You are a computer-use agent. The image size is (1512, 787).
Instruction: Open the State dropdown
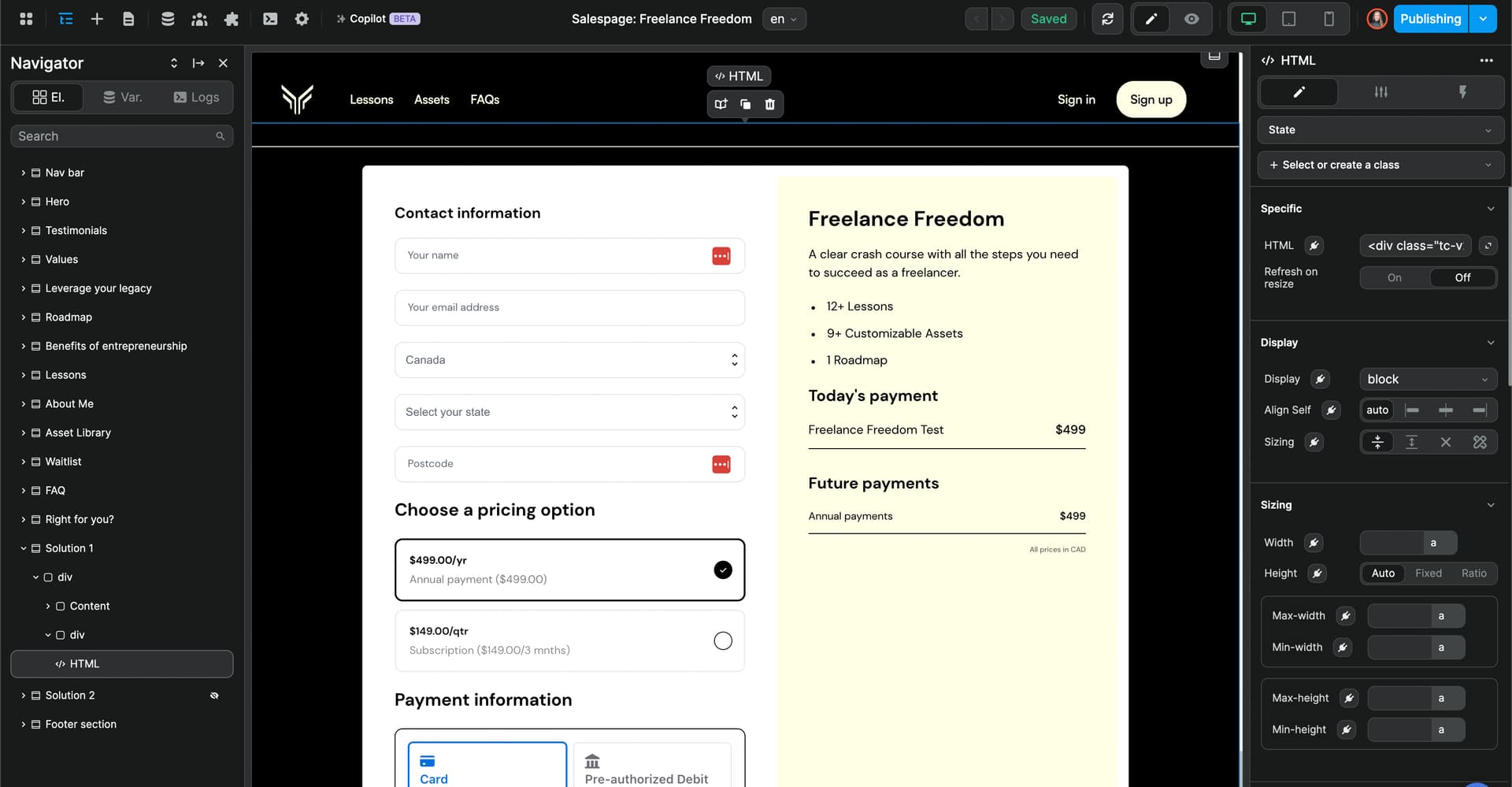click(1380, 130)
